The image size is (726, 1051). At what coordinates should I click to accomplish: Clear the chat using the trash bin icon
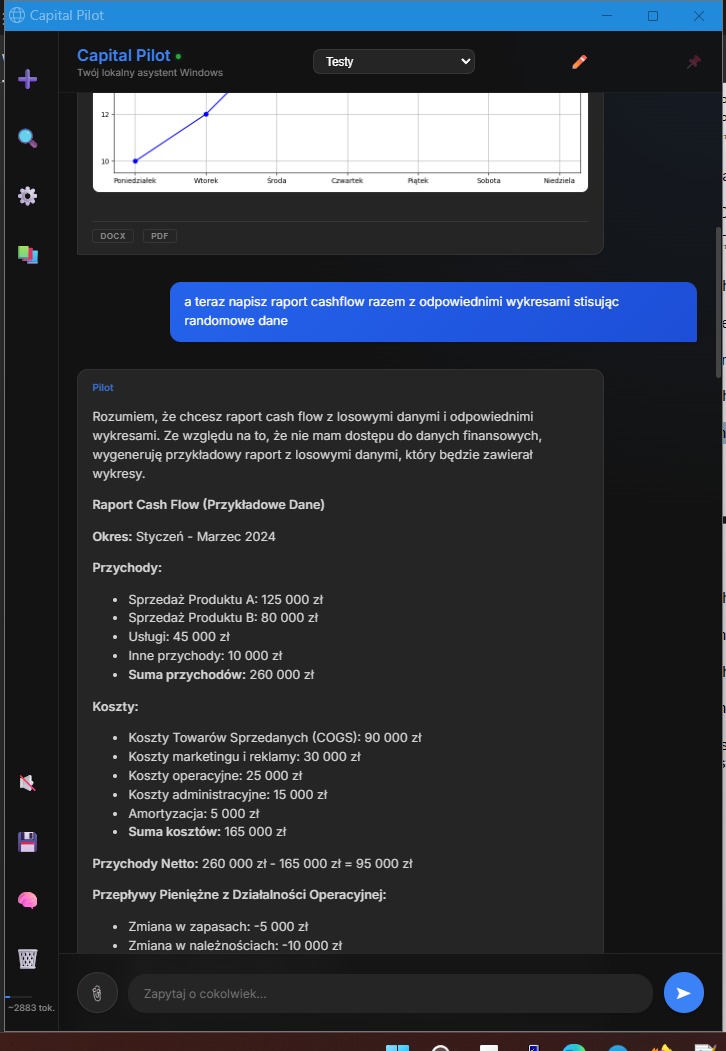[28, 958]
